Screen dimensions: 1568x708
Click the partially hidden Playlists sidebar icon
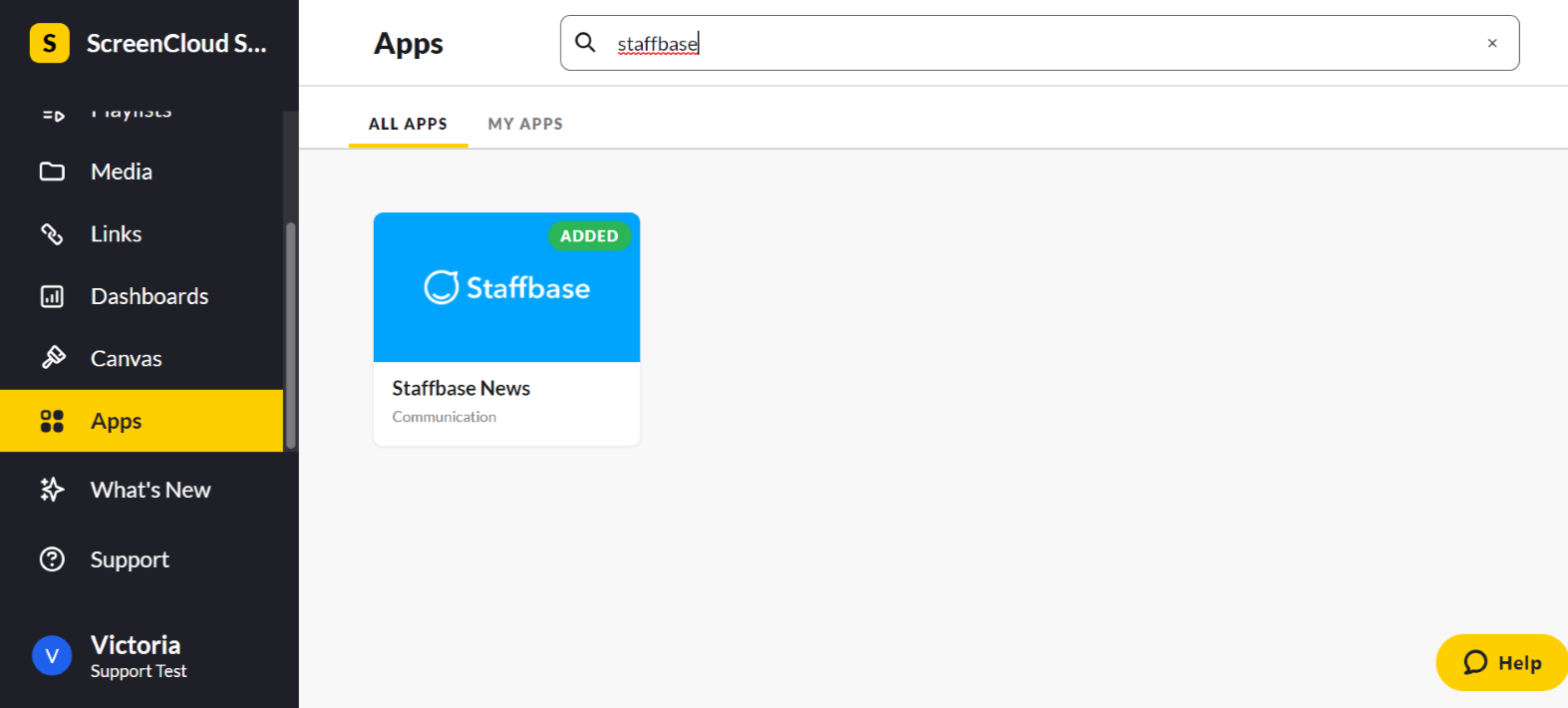53,115
